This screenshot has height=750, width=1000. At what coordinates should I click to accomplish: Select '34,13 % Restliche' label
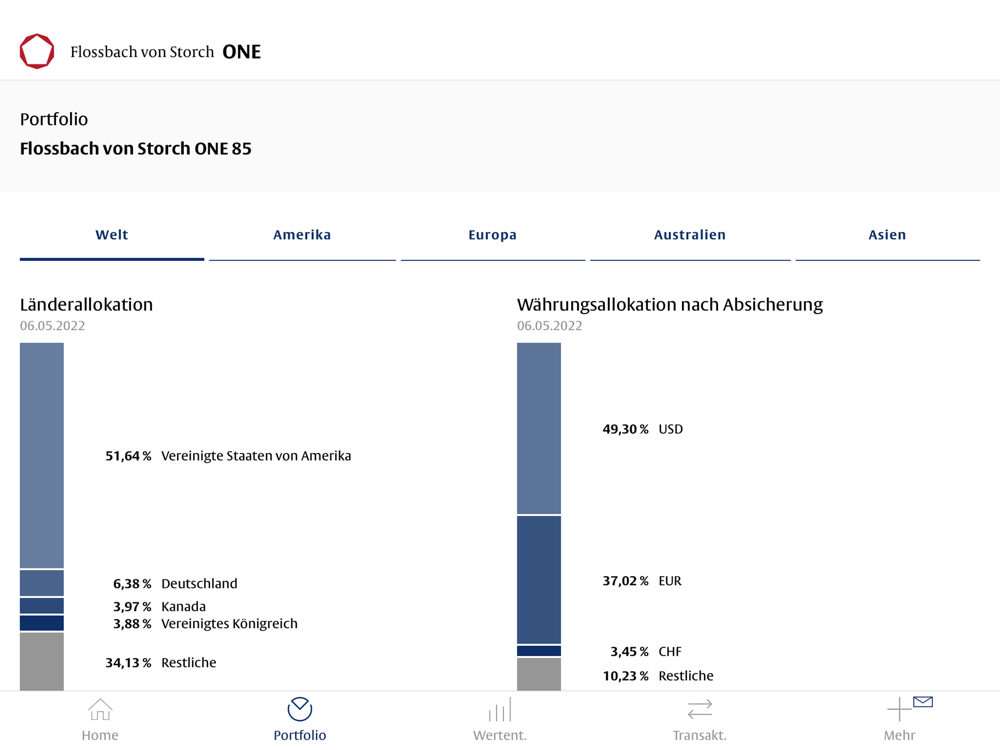(x=161, y=663)
